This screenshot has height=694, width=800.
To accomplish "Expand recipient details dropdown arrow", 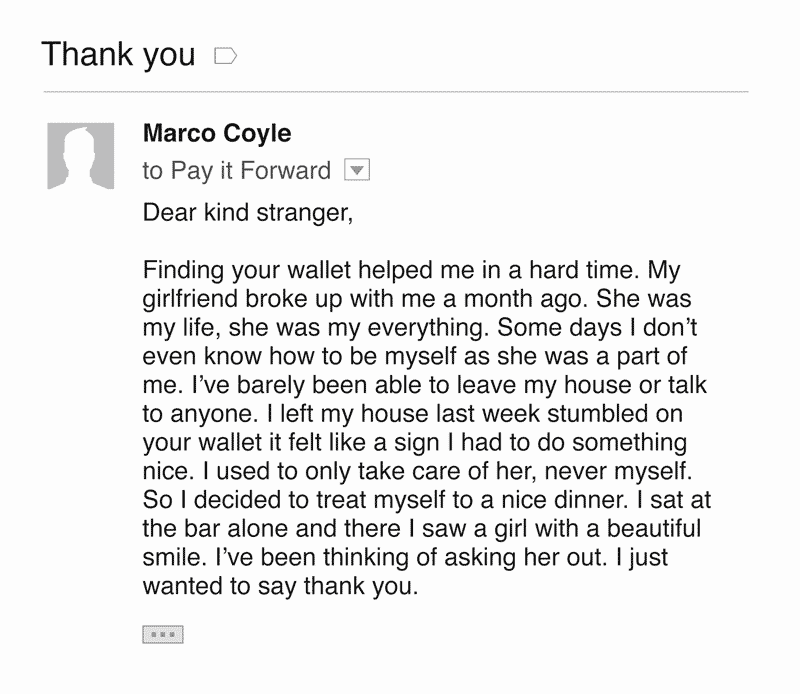I will pos(357,170).
